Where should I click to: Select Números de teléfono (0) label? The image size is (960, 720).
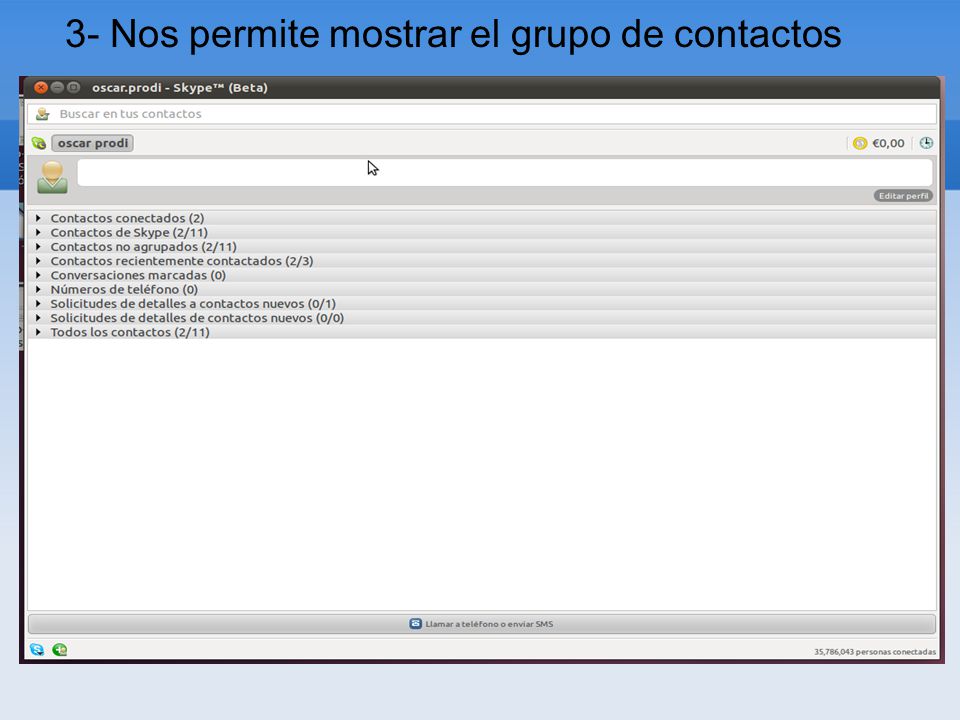pyautogui.click(x=124, y=289)
